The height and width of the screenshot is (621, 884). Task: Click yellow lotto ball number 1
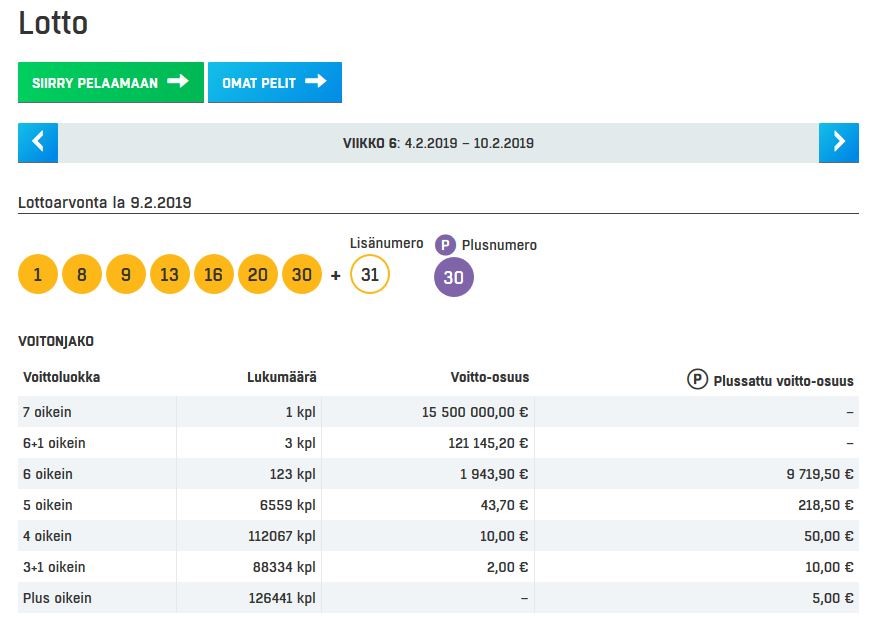[38, 274]
